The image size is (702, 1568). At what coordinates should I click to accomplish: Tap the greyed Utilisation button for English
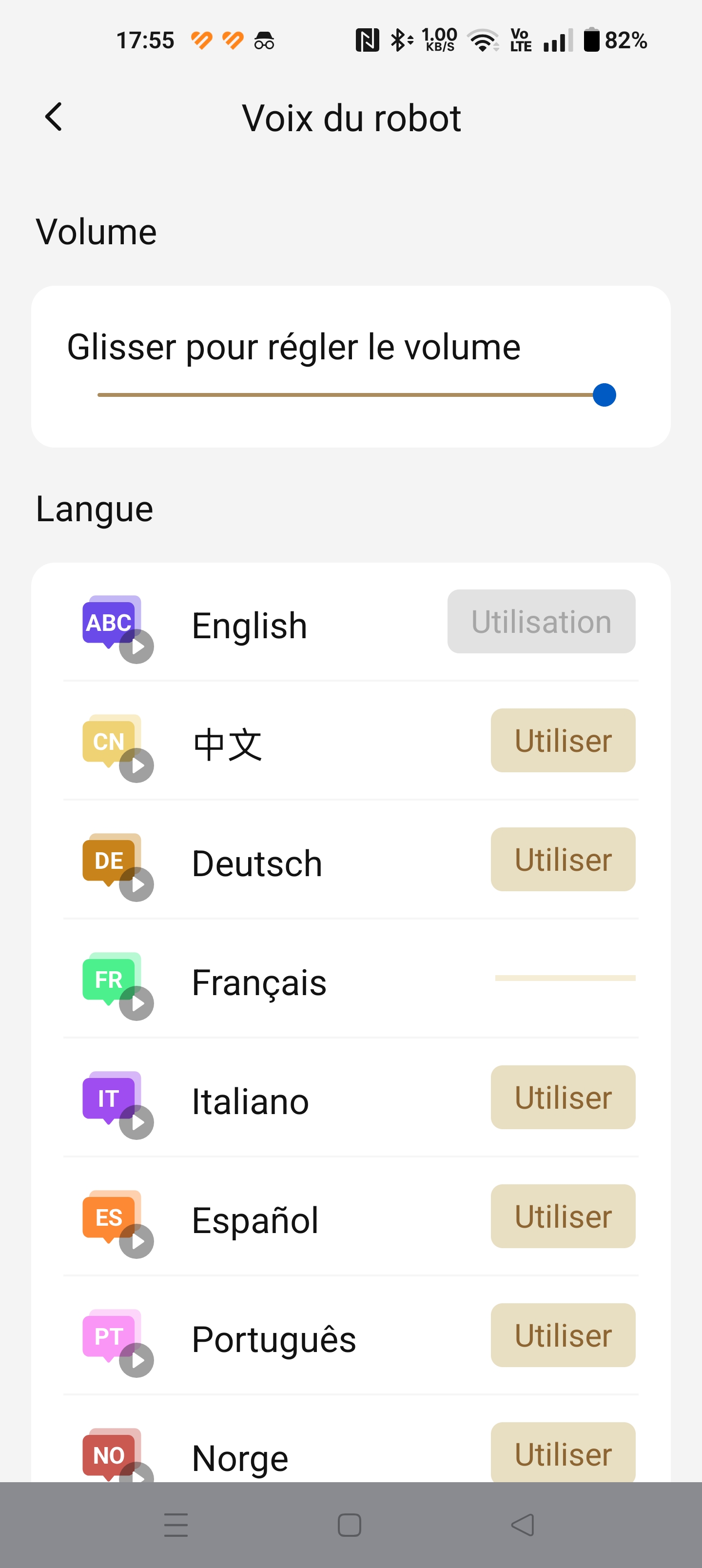click(x=541, y=622)
